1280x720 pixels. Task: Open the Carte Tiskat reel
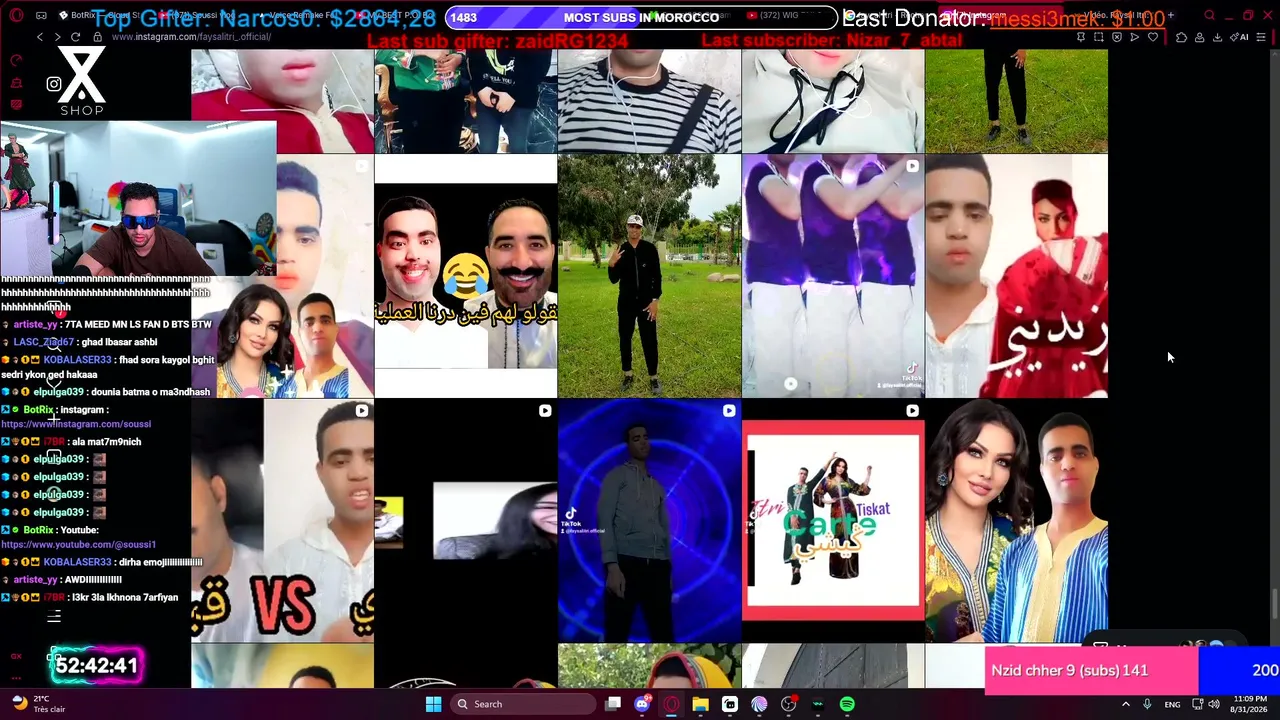833,520
